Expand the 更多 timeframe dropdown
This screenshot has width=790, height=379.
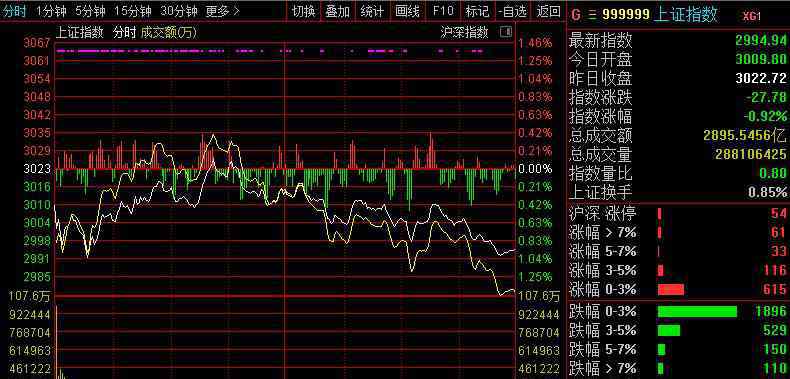[x=222, y=11]
